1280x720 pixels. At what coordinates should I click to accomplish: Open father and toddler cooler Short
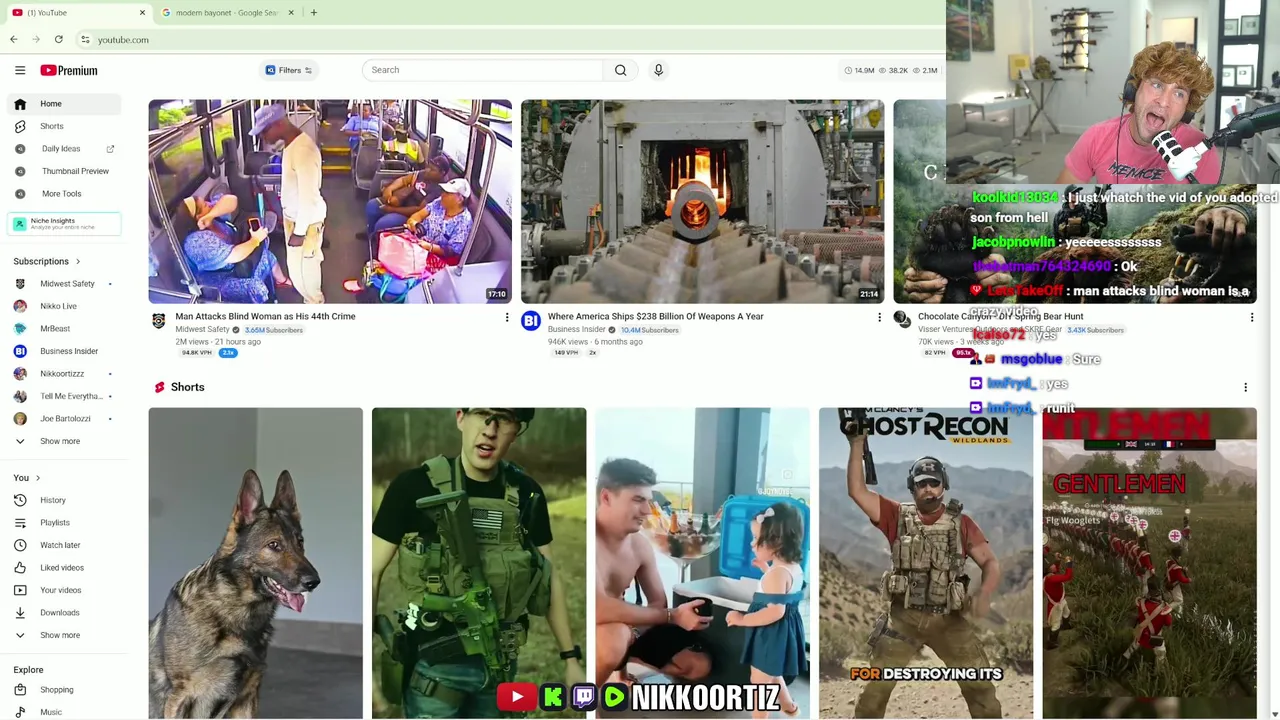(702, 563)
